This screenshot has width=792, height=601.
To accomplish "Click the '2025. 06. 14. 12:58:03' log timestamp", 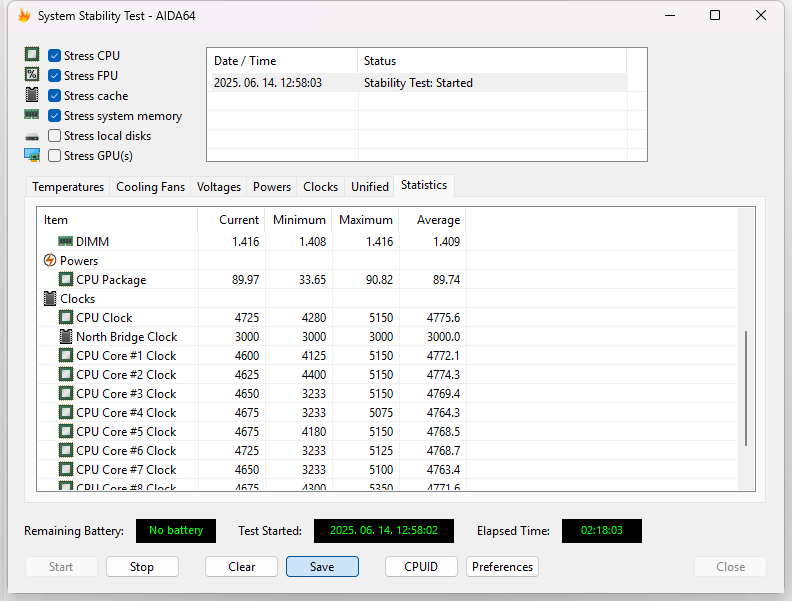I will click(x=268, y=83).
